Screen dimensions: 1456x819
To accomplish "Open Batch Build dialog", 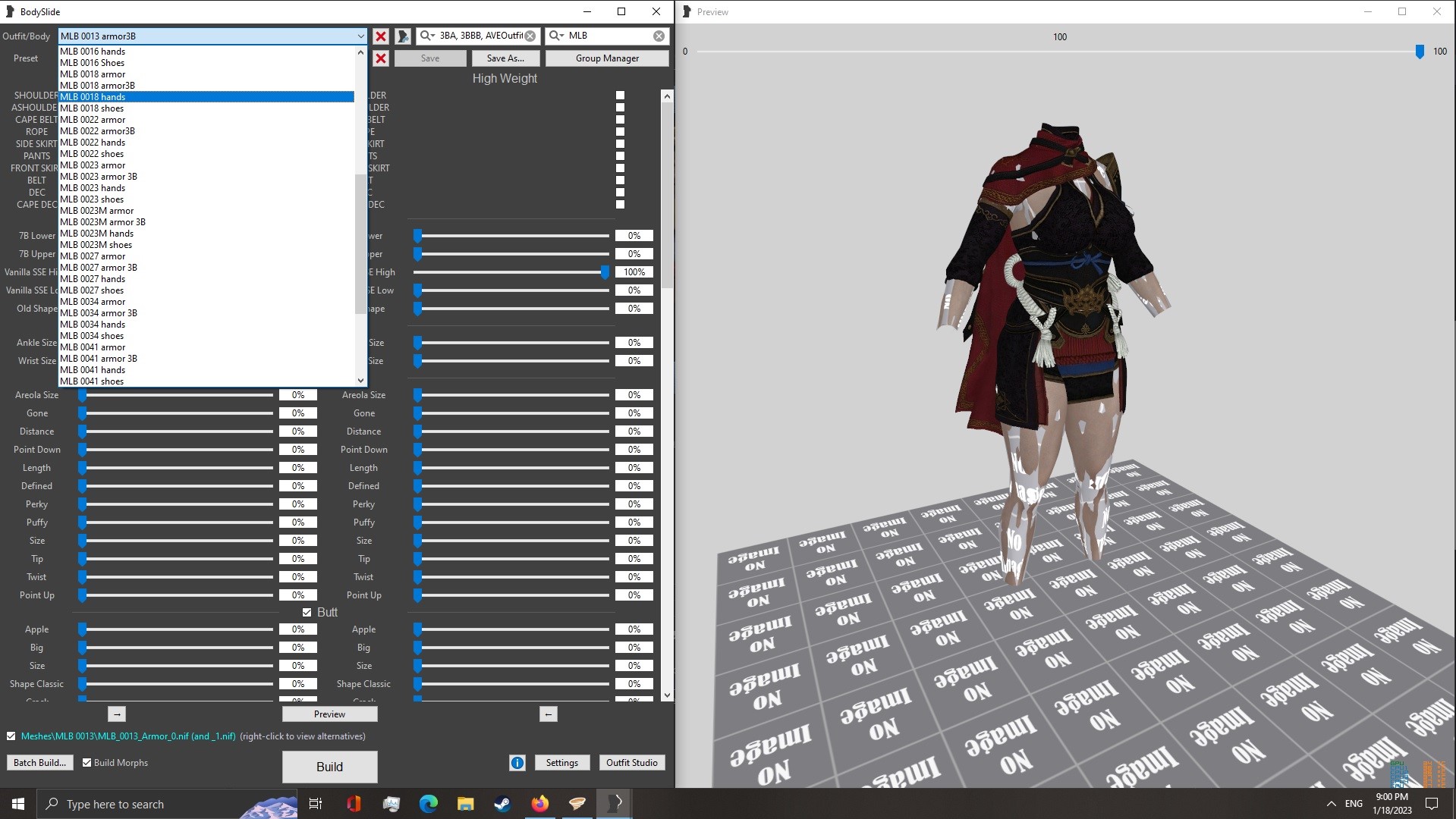I will (39, 762).
